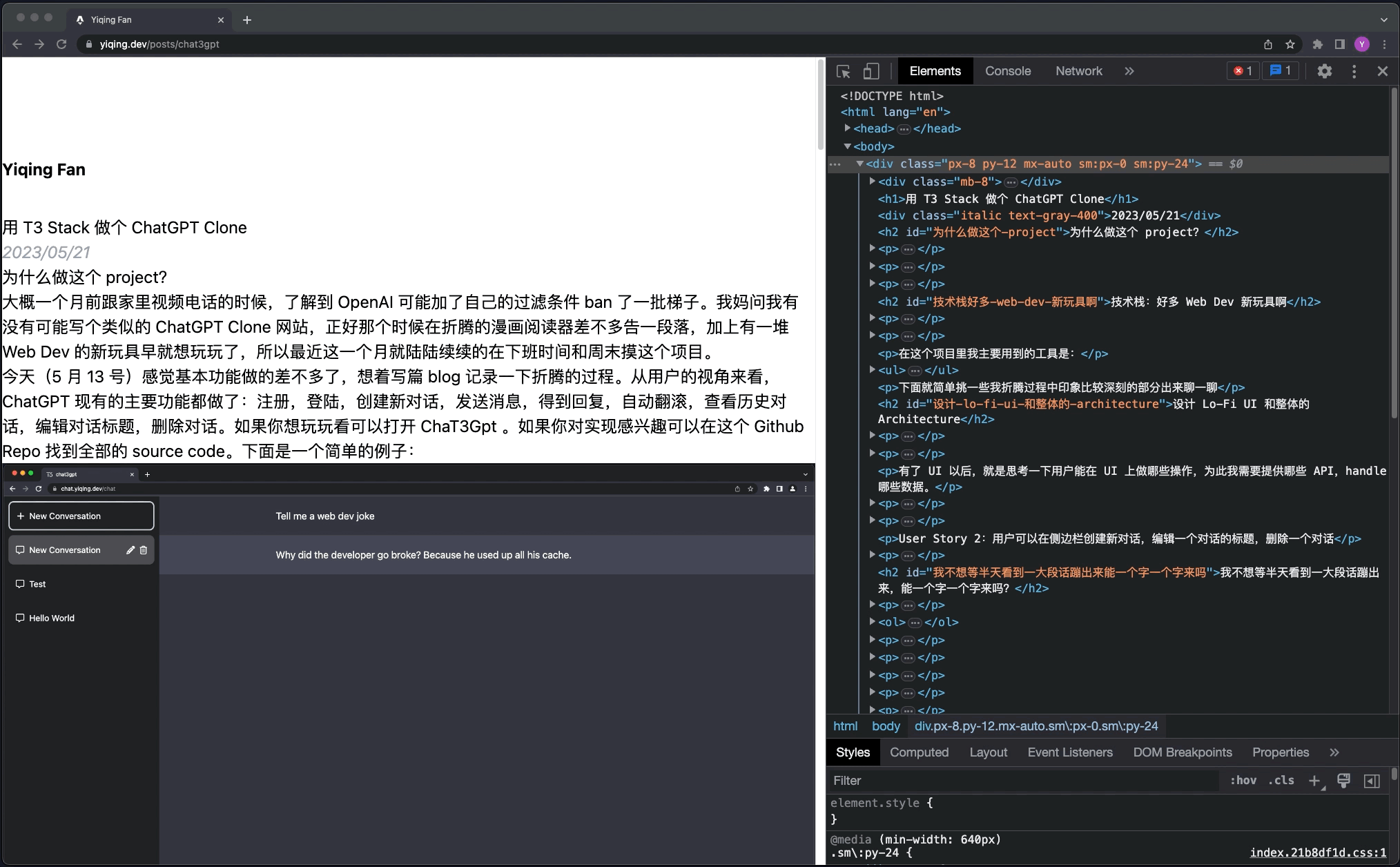Toggle the :hov element state button

(1243, 781)
